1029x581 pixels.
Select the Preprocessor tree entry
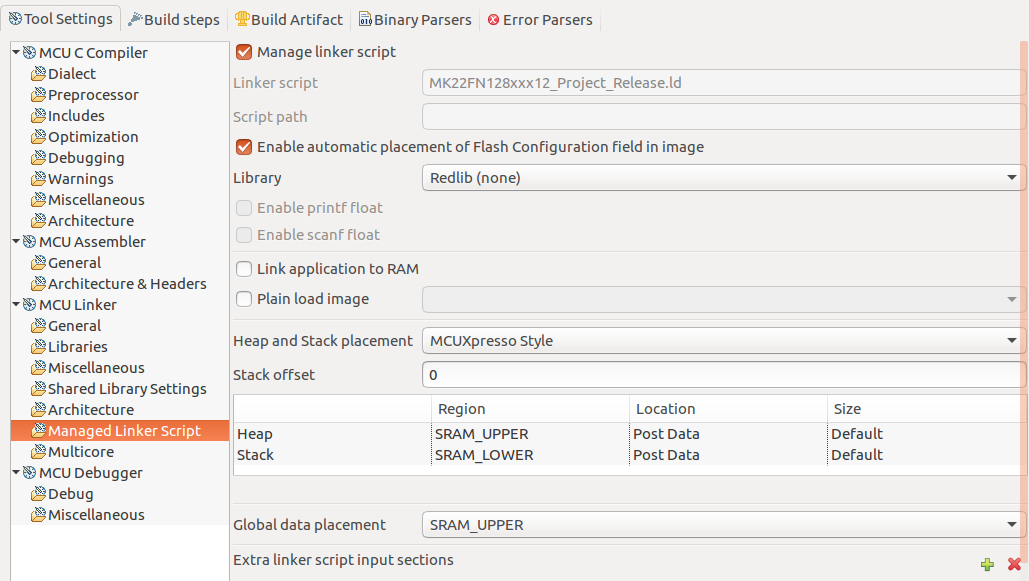(93, 95)
